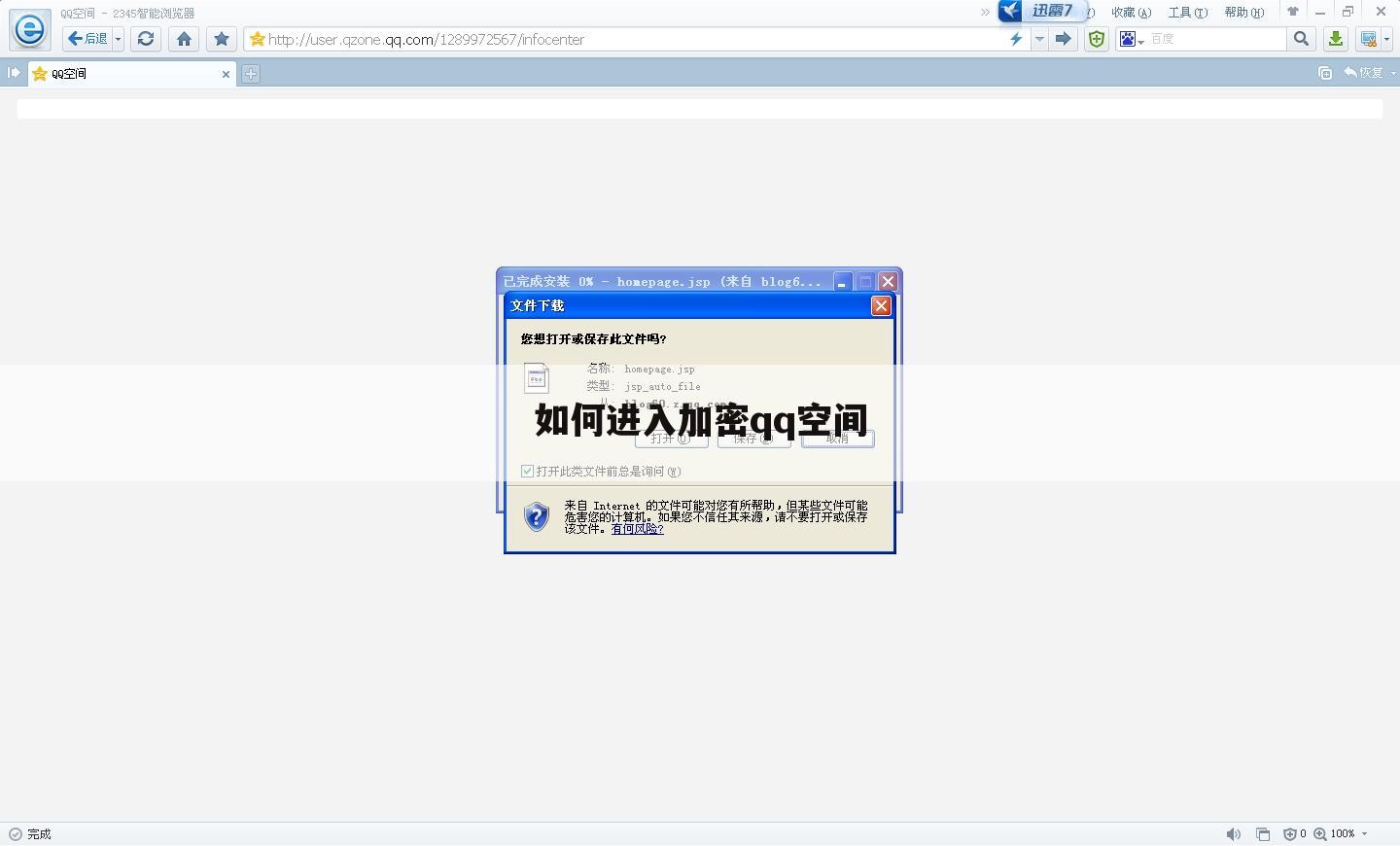Click the go arrow next to the address bar
1400x846 pixels.
coord(1063,39)
